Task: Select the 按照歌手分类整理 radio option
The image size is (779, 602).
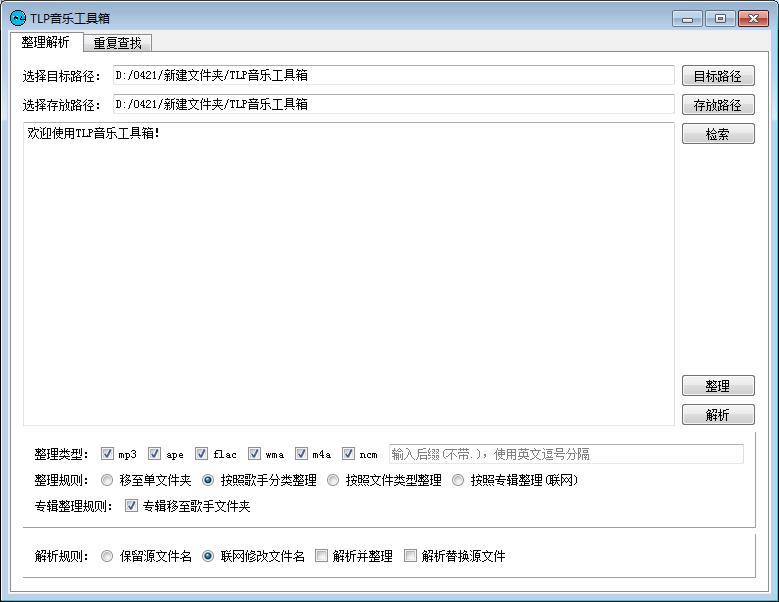Action: [x=208, y=480]
